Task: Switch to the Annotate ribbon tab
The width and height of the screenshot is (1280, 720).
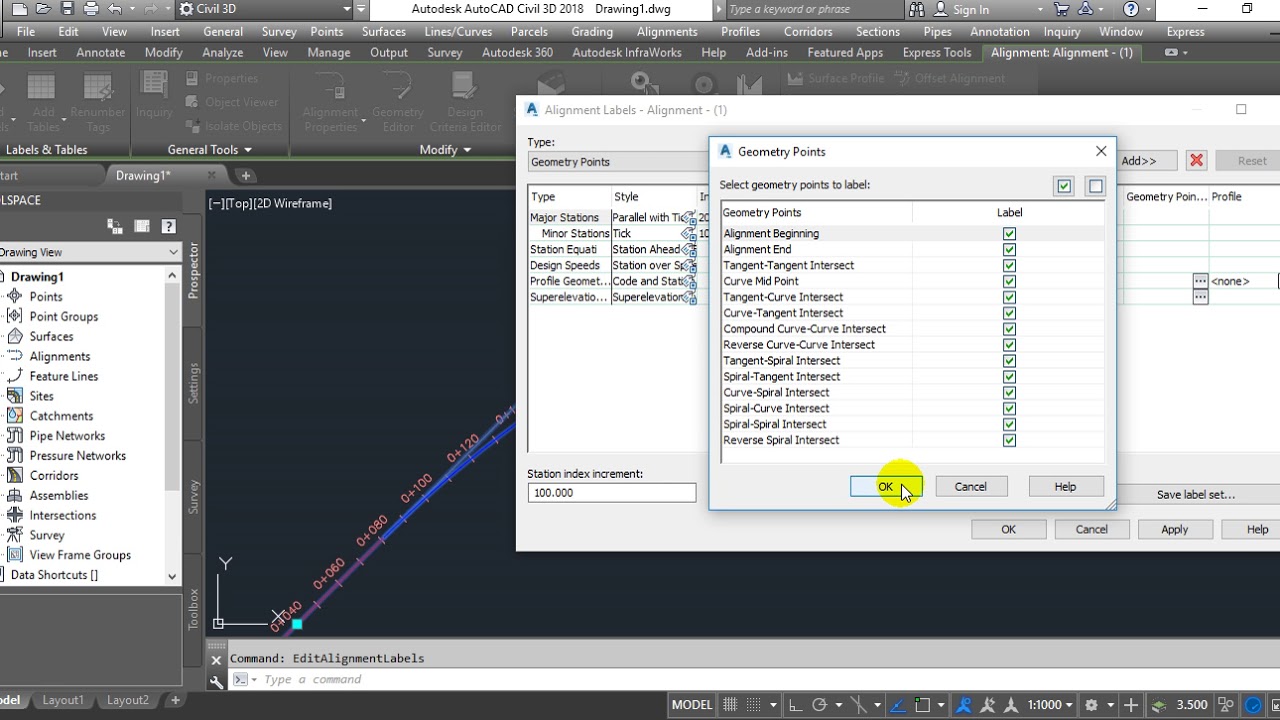Action: tap(101, 52)
